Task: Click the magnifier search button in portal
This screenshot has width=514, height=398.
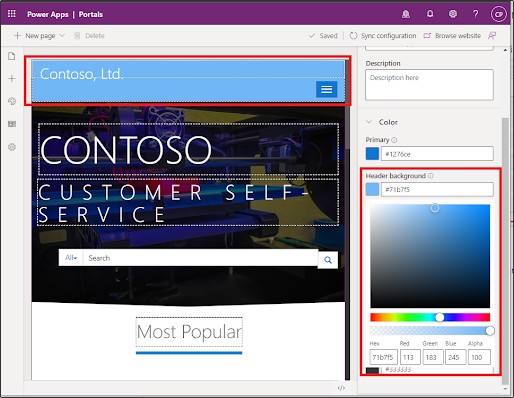Action: point(328,260)
